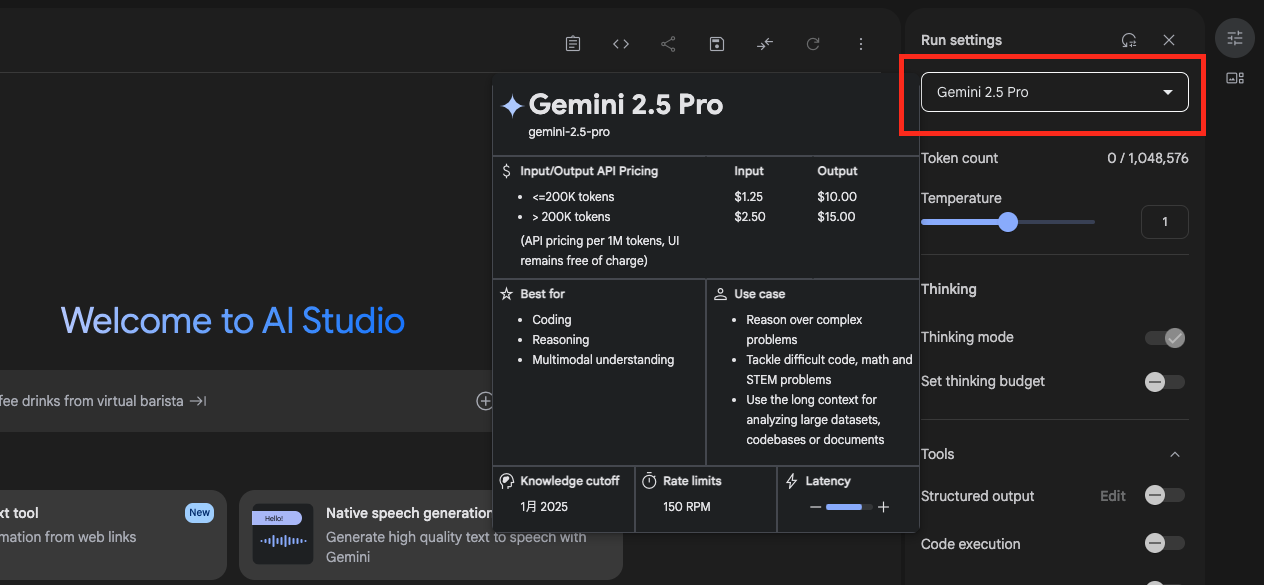This screenshot has width=1264, height=585.
Task: Reset the chat conversation
Action: click(x=812, y=43)
